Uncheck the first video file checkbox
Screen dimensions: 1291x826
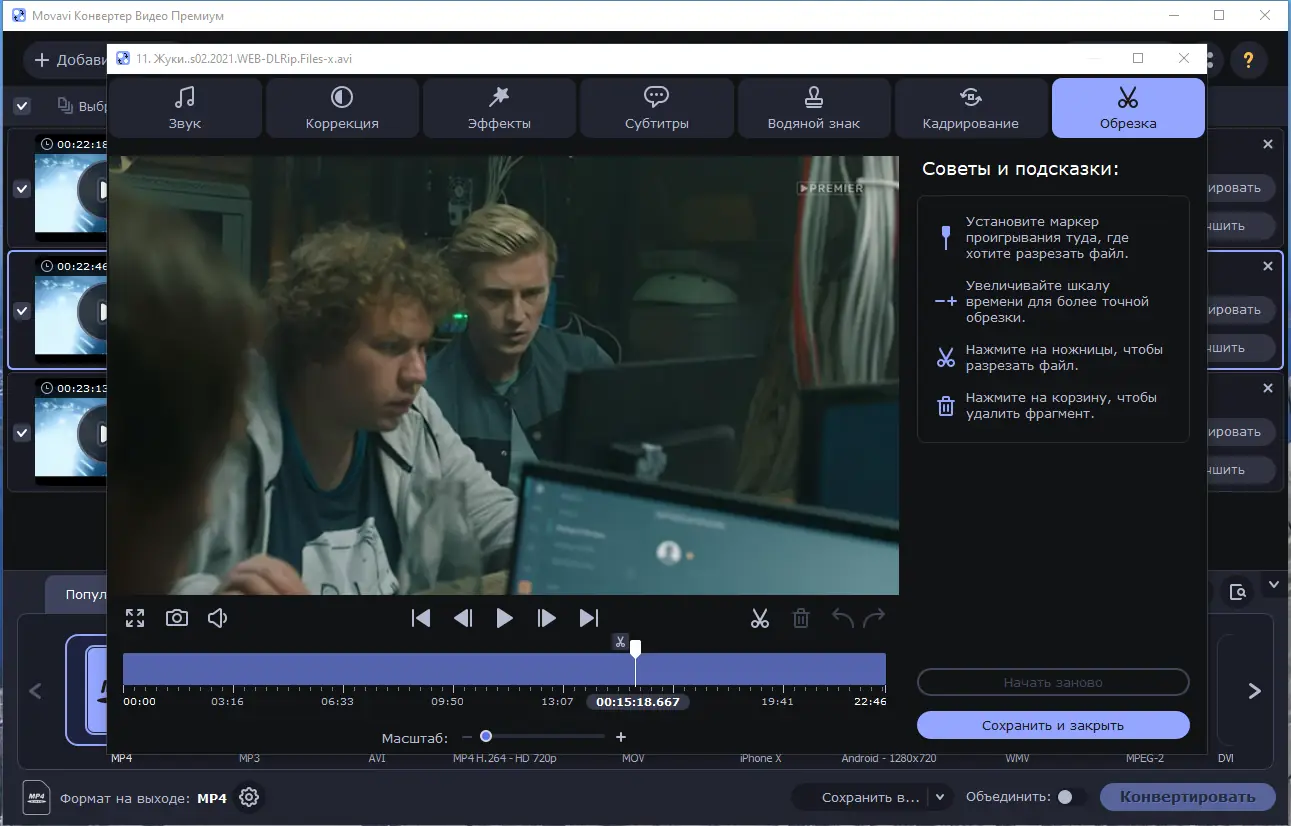point(22,189)
